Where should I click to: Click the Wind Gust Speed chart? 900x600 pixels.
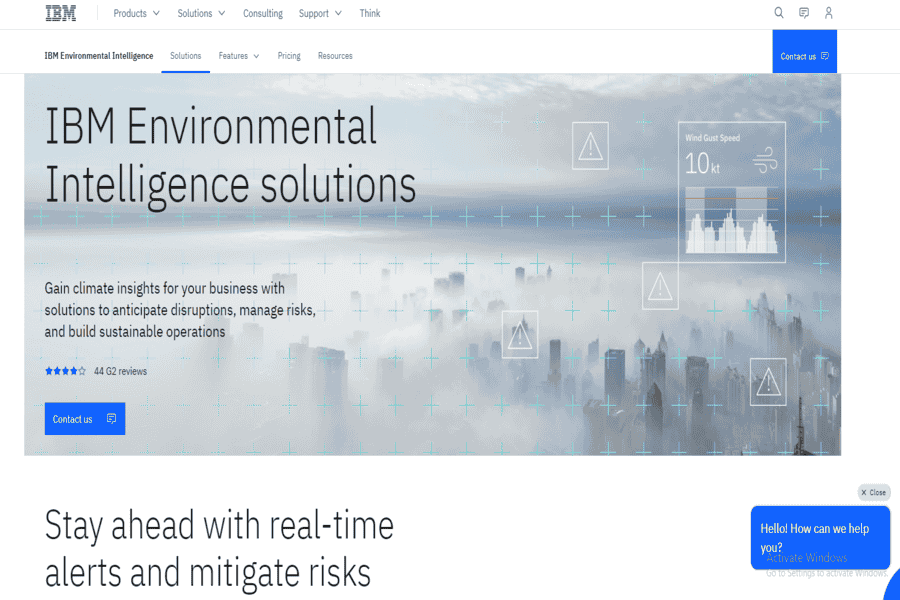click(732, 220)
